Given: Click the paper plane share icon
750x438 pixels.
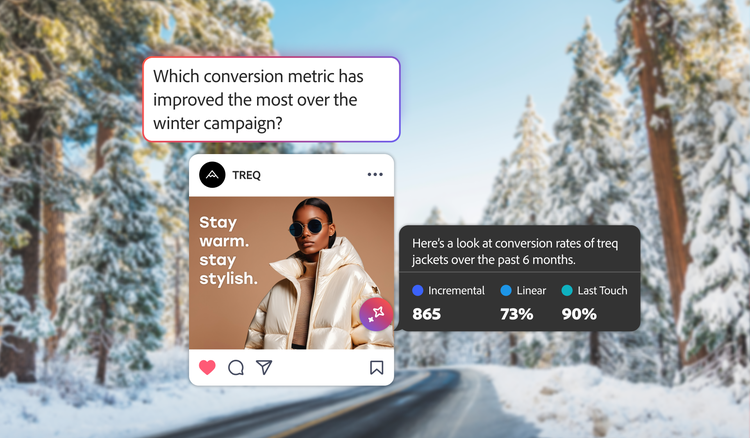Looking at the screenshot, I should click(264, 367).
